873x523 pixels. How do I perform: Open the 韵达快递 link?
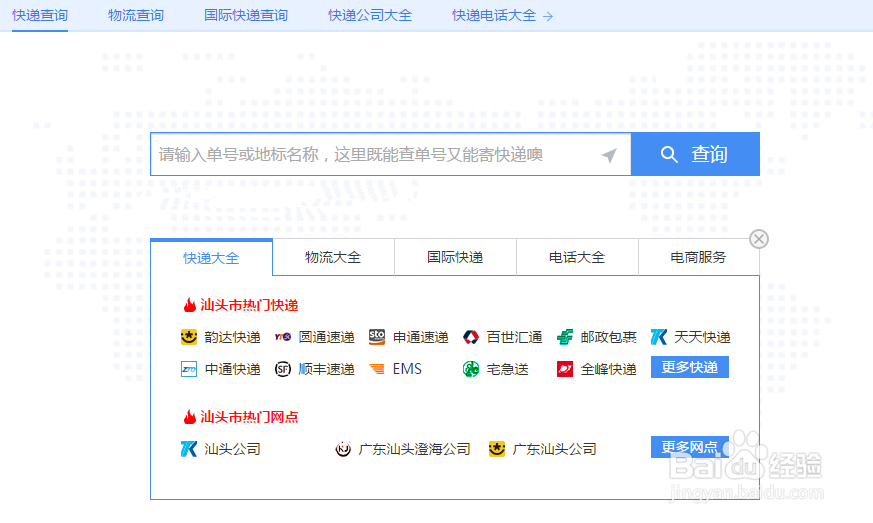click(233, 338)
